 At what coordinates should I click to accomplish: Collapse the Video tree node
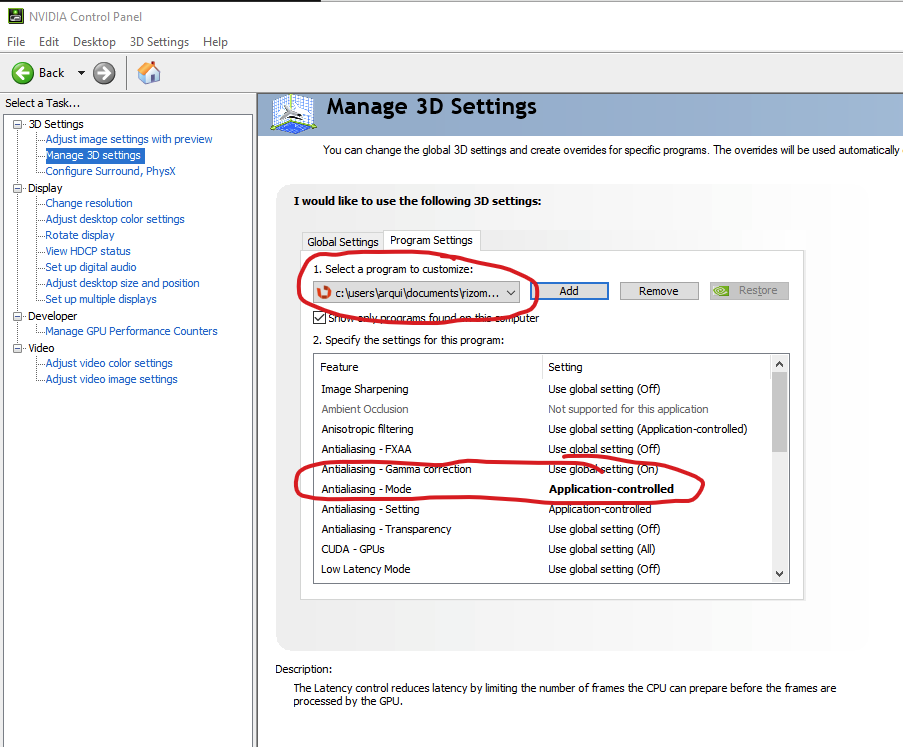click(x=18, y=348)
